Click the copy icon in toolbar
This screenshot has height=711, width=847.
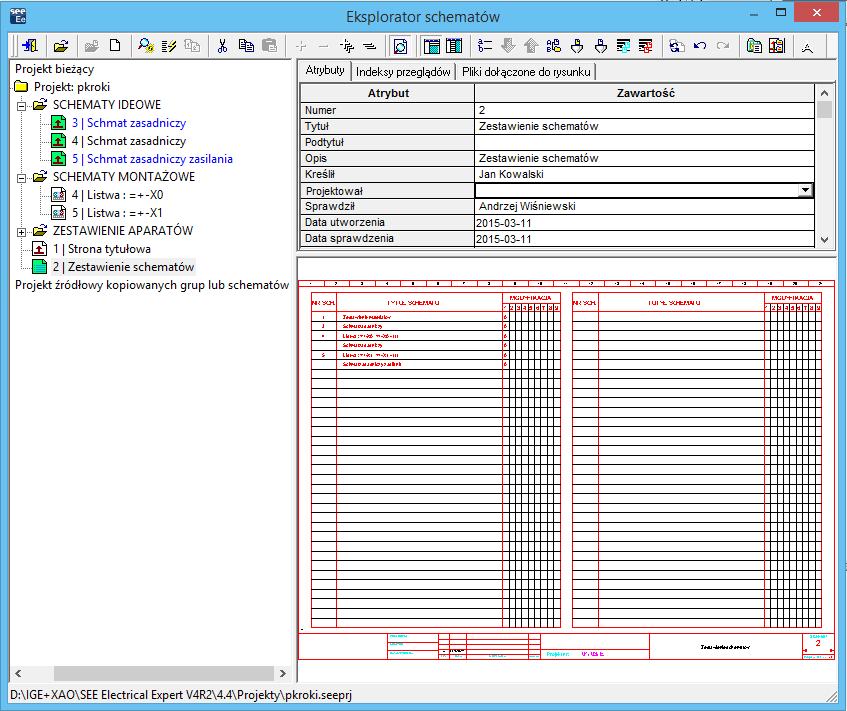246,46
